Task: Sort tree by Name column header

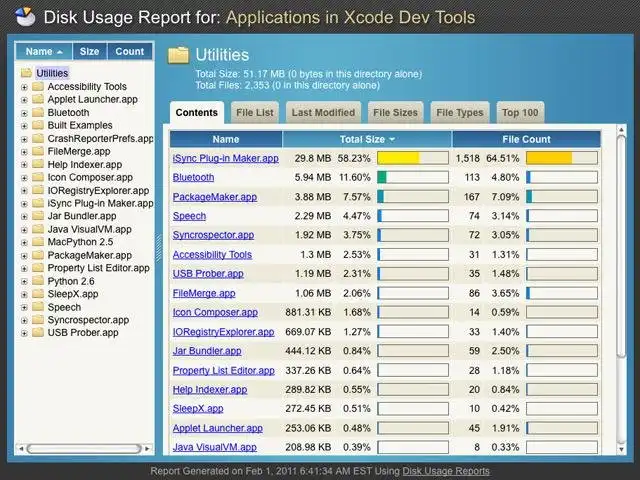Action: [x=44, y=51]
